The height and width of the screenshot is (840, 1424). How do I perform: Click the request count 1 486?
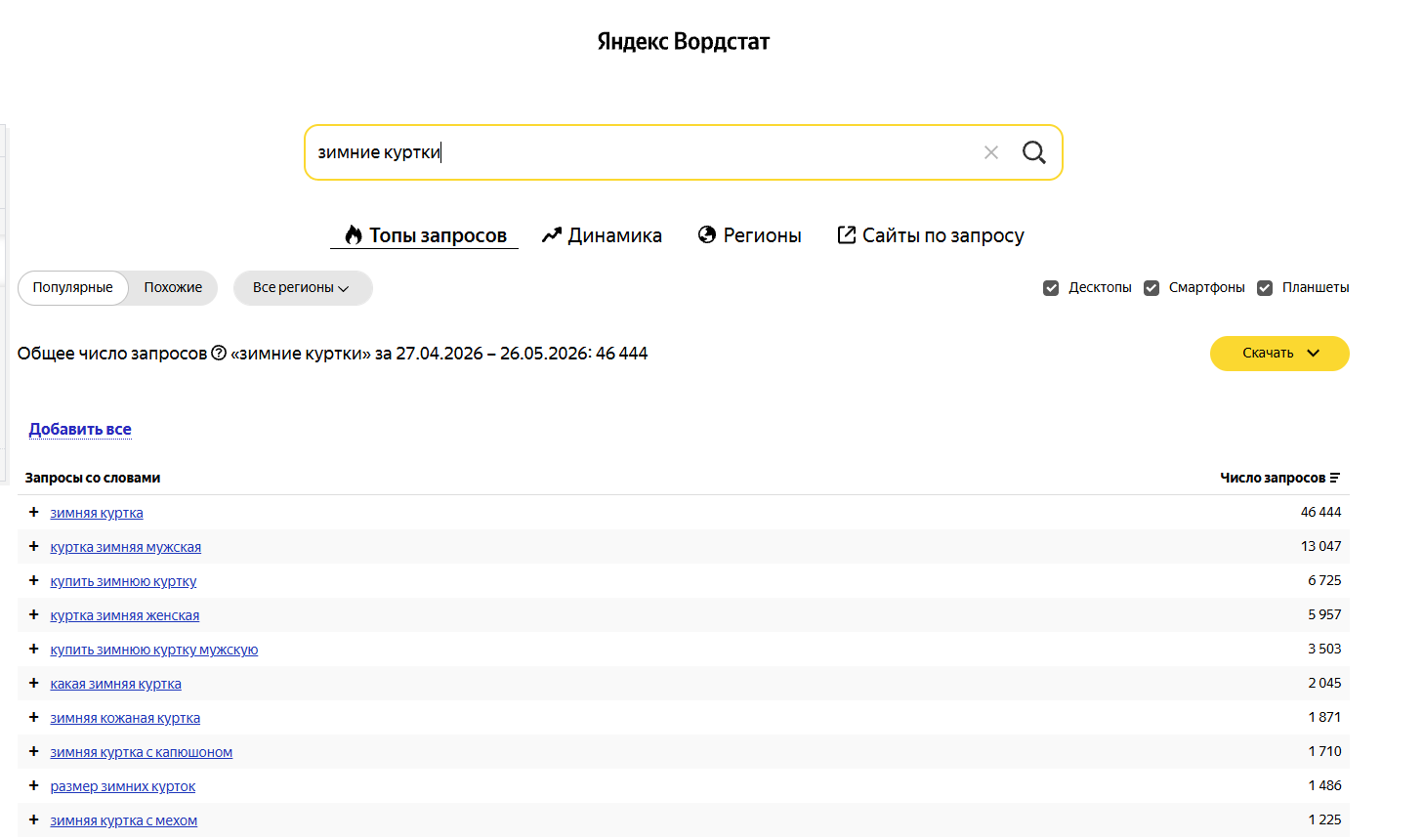pos(1325,785)
